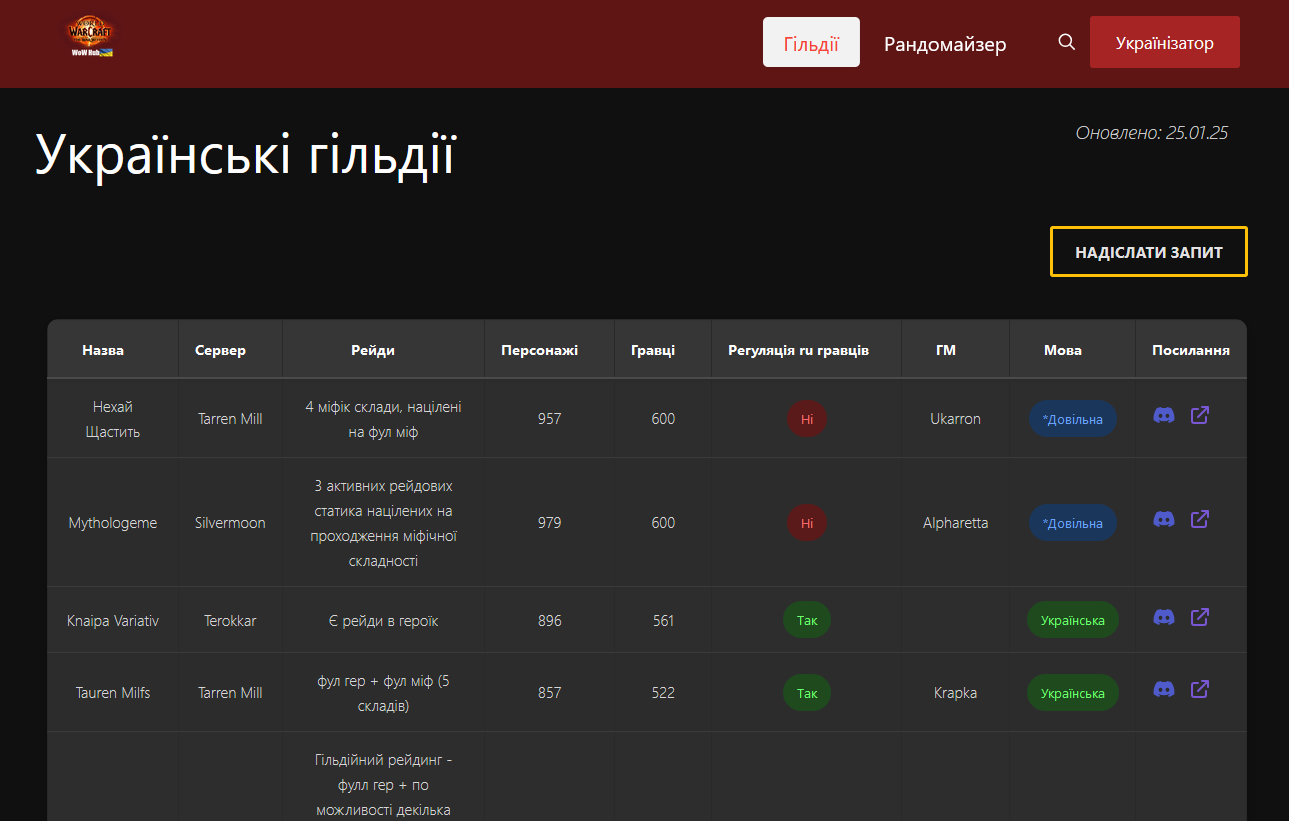
Task: Click the Гравці column header
Action: [x=661, y=349]
